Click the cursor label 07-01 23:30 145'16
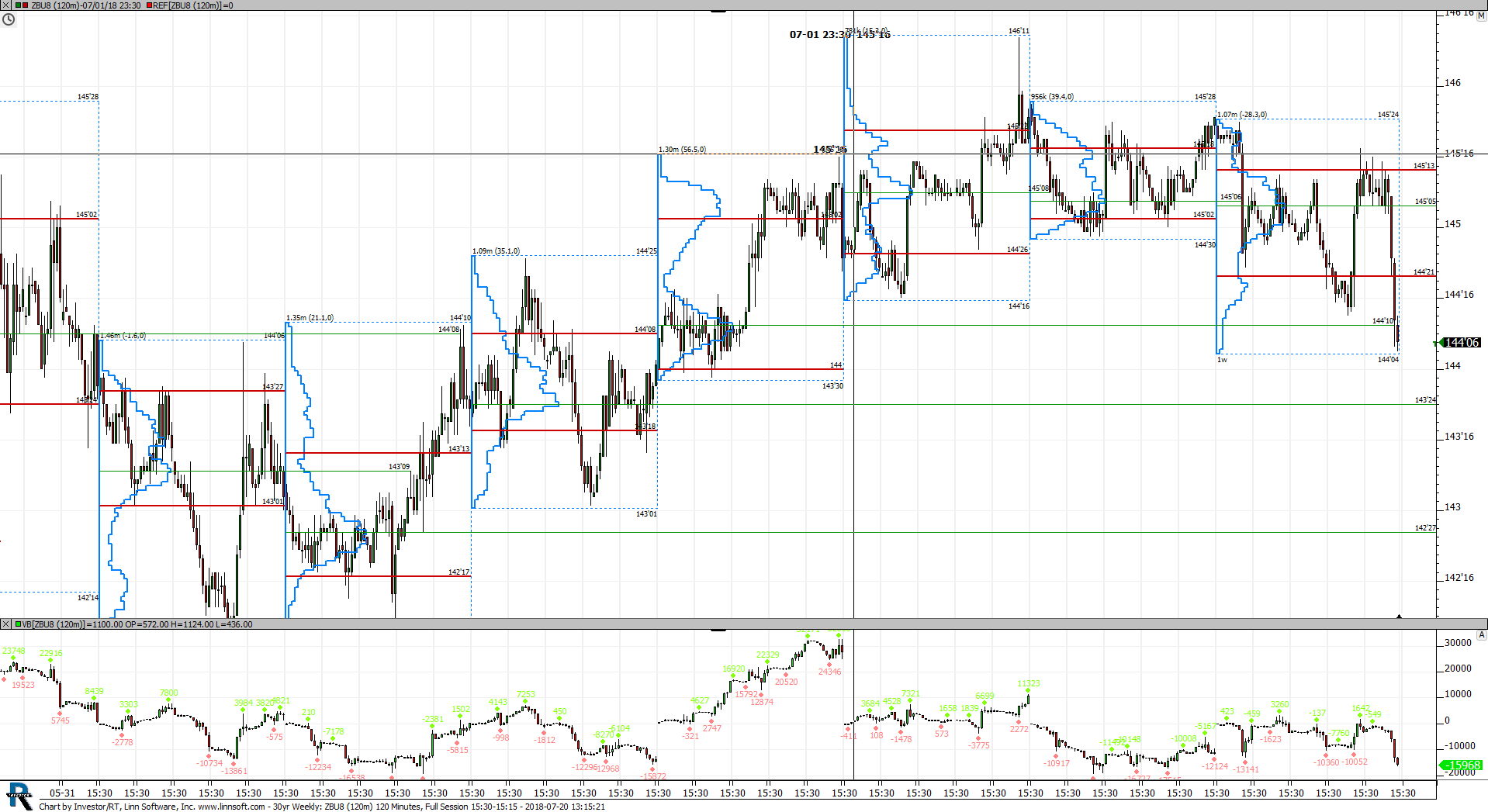 (x=839, y=35)
